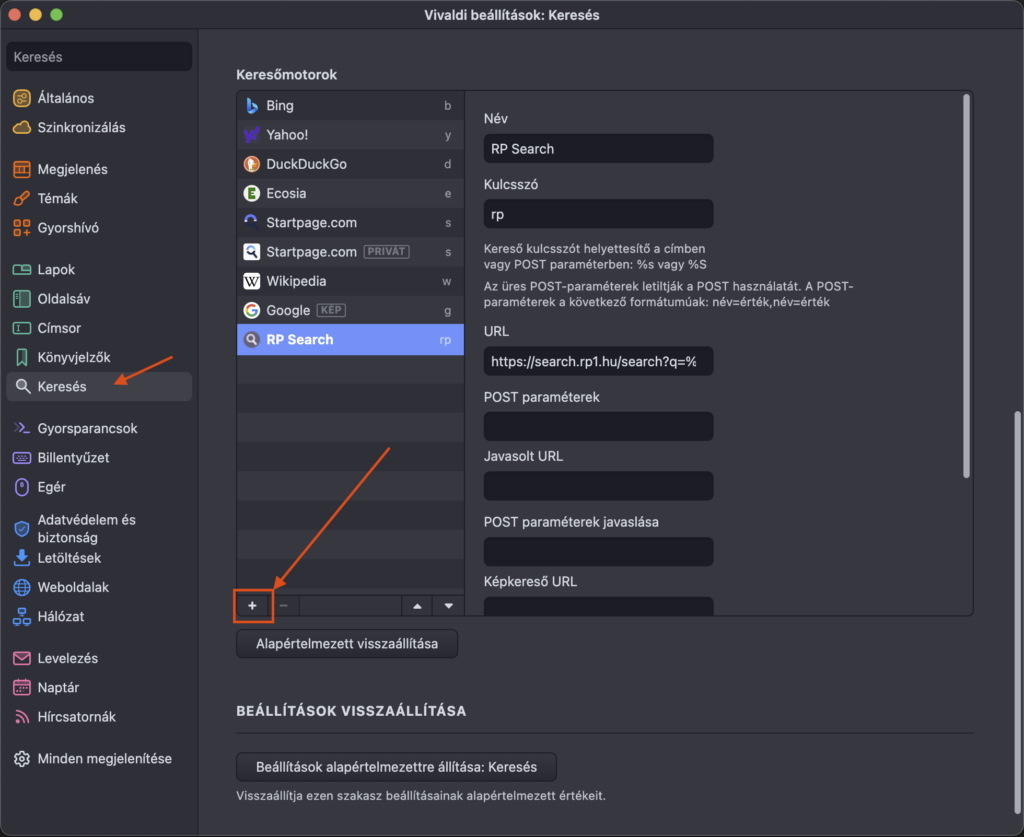
Task: Click the Hálózat network icon
Action: pos(22,617)
